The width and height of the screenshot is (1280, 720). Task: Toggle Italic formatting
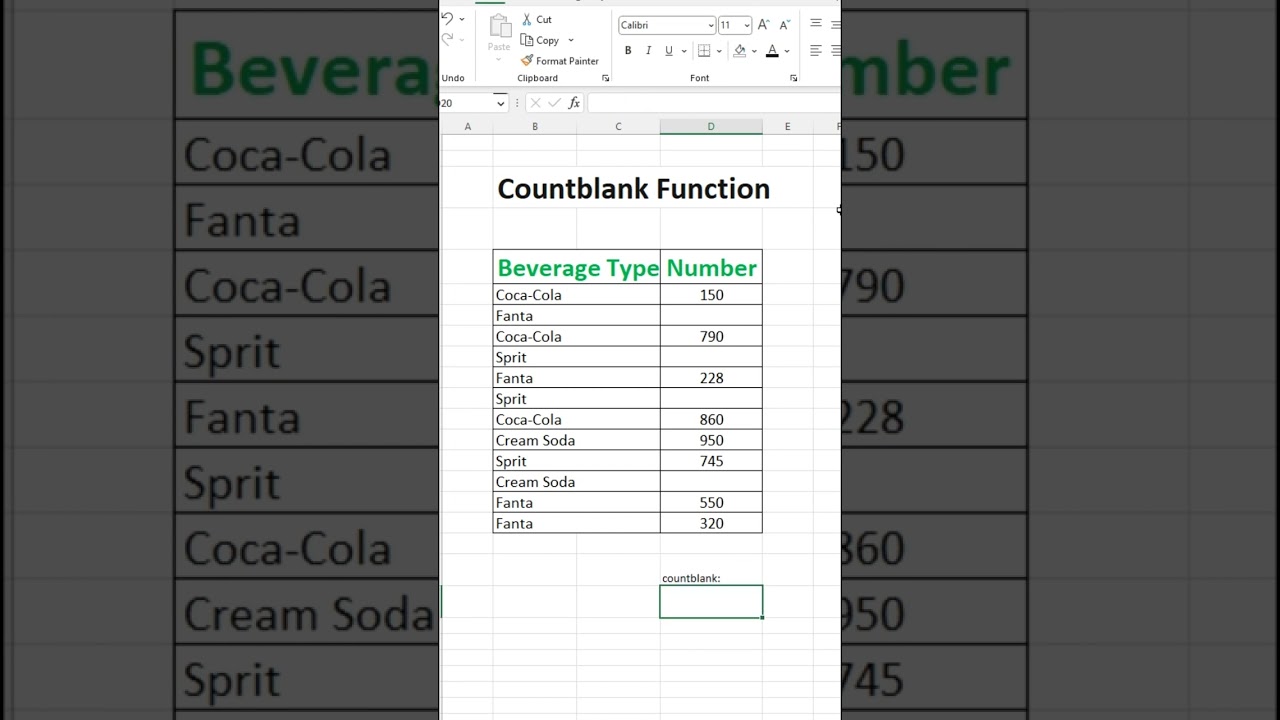point(648,51)
